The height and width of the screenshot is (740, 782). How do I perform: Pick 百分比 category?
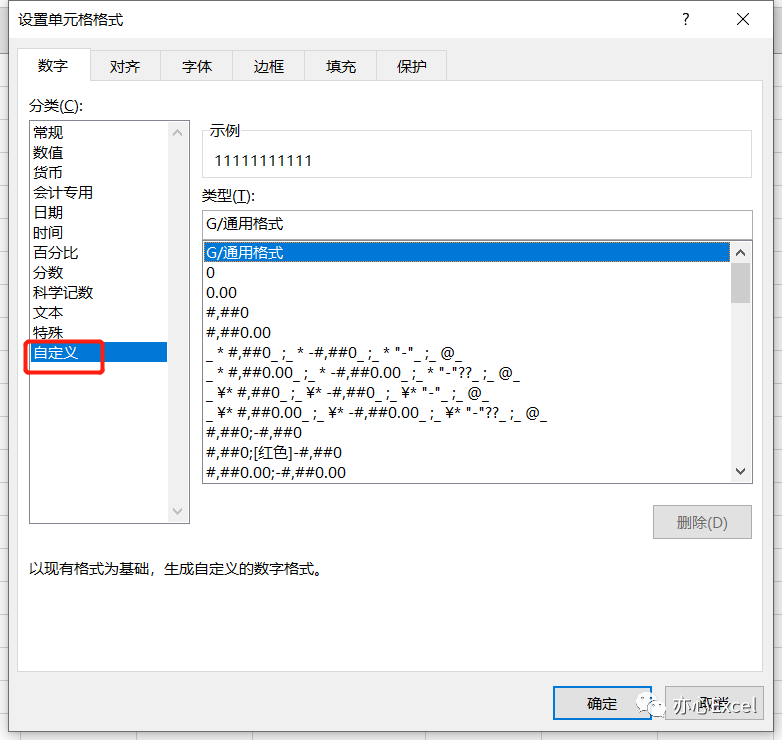99,252
